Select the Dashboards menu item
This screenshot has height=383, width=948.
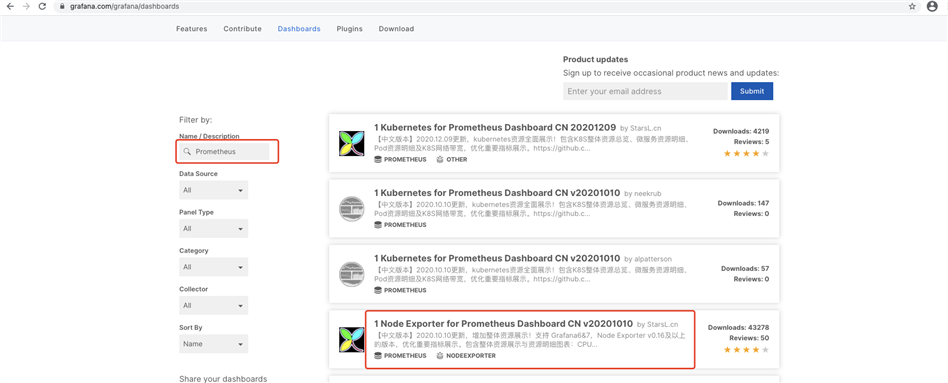click(299, 29)
